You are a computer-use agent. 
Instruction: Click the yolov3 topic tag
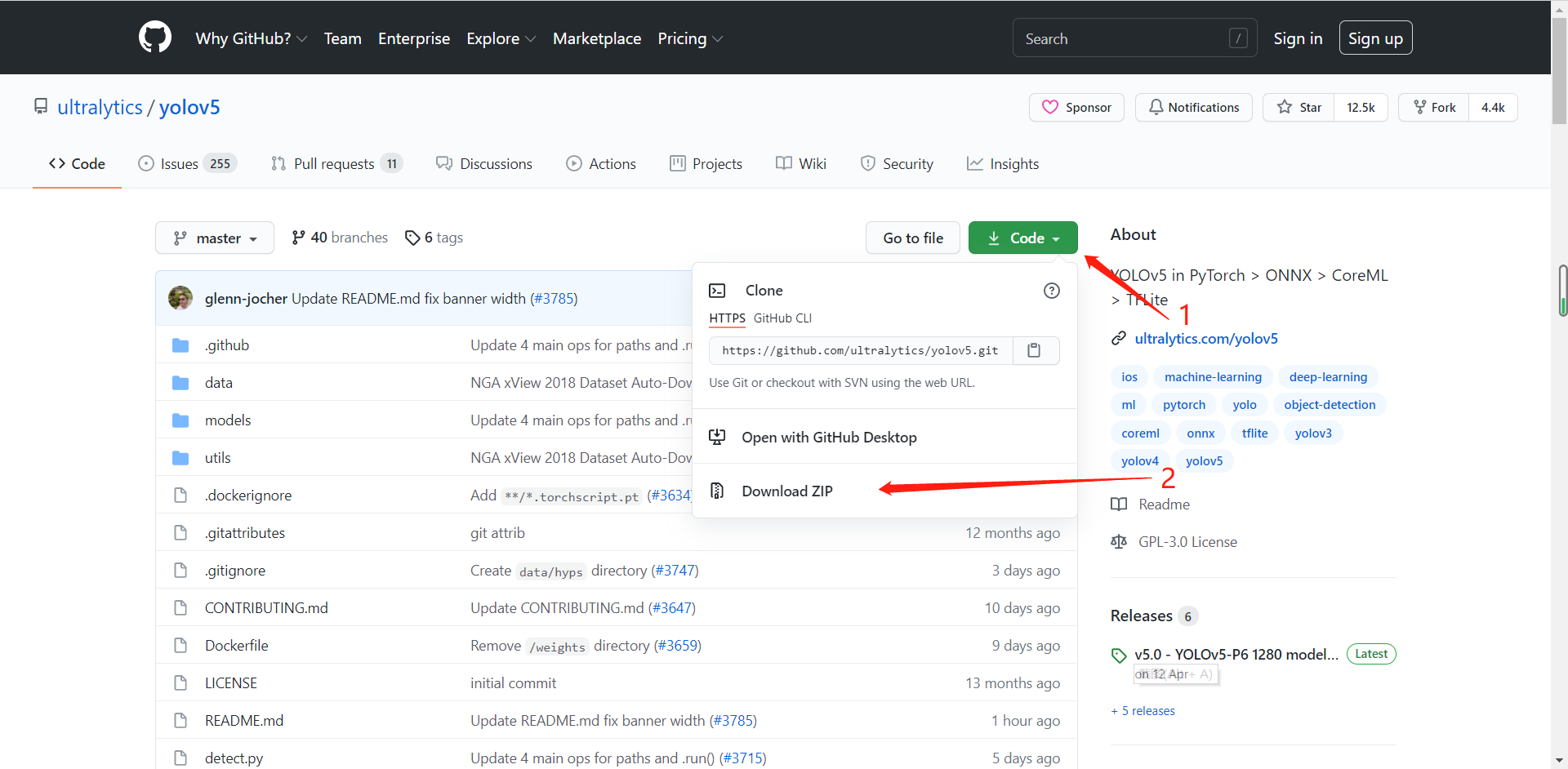click(x=1313, y=433)
